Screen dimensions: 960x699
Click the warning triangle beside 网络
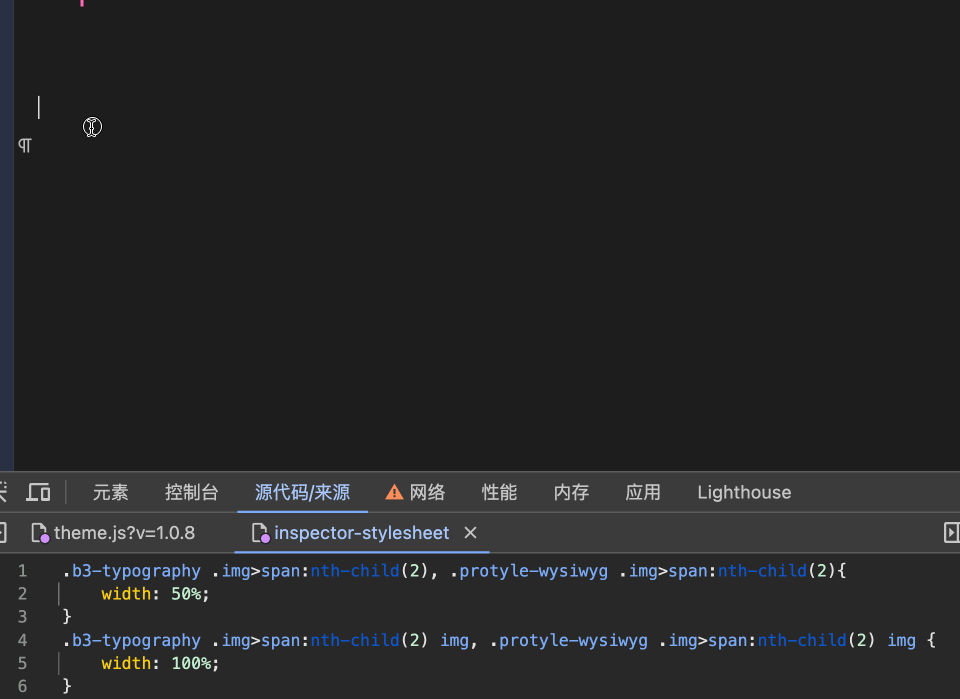click(393, 492)
